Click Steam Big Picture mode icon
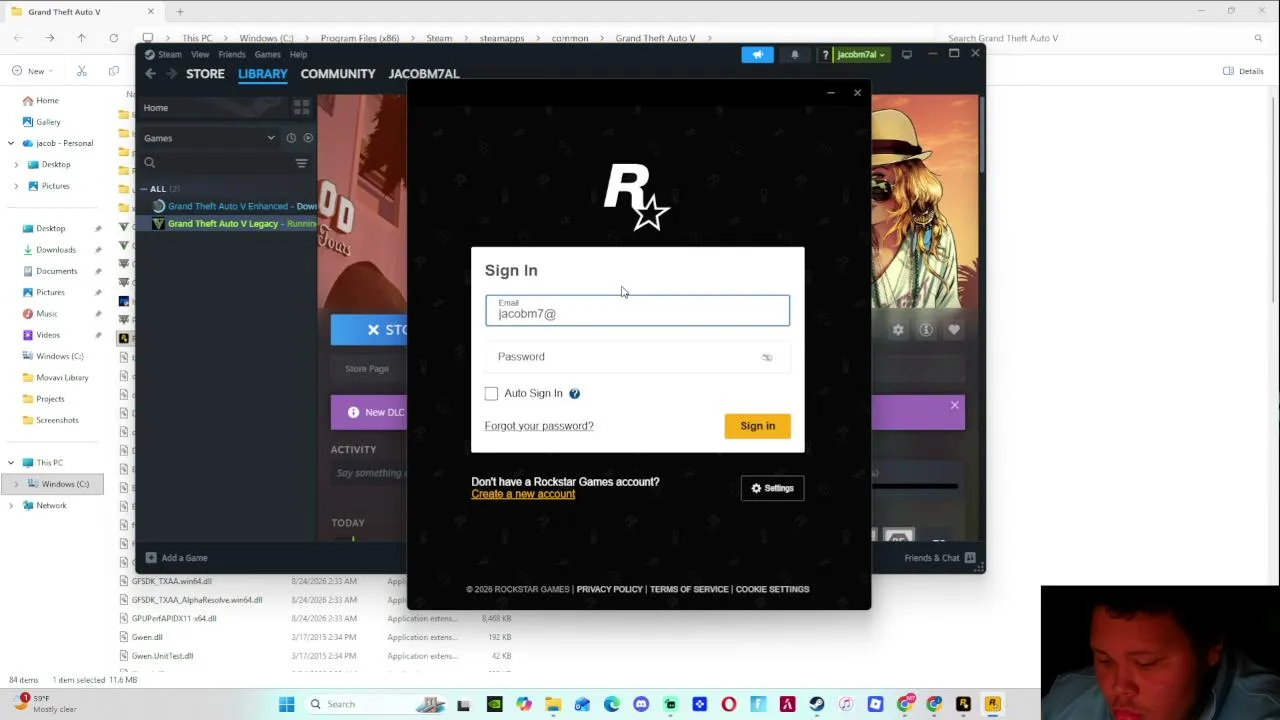 907,55
